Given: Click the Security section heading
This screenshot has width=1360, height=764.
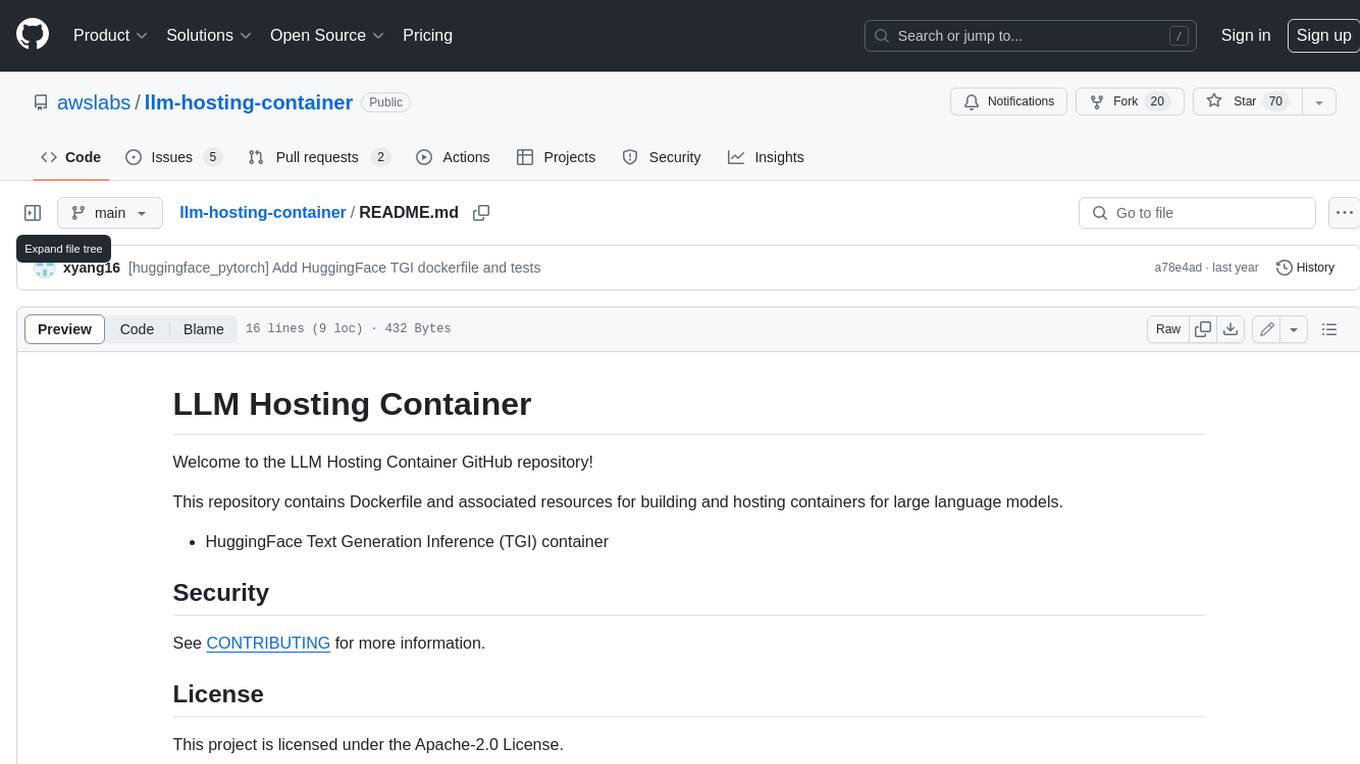Looking at the screenshot, I should 221,593.
